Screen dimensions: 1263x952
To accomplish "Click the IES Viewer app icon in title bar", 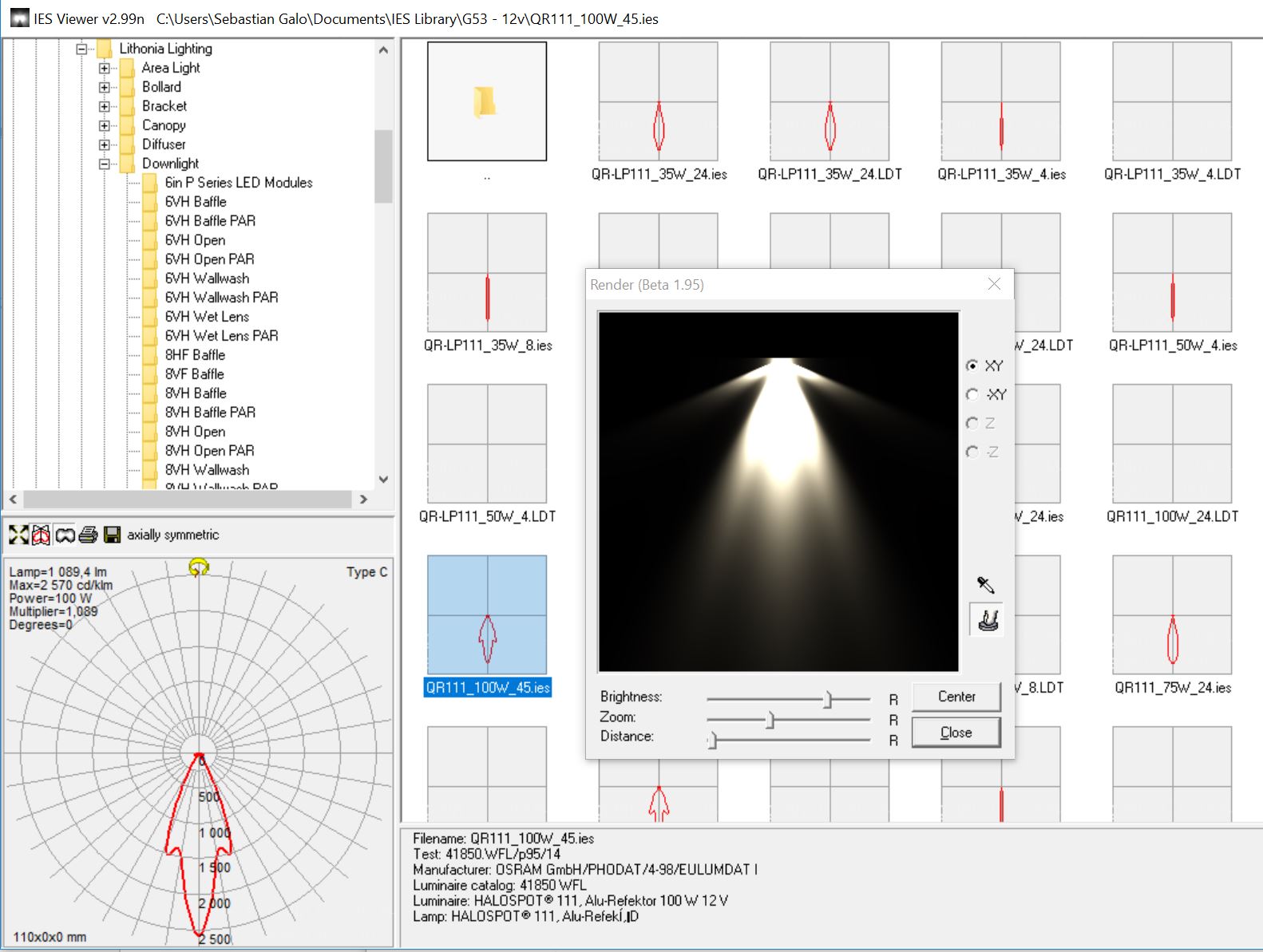I will pyautogui.click(x=20, y=18).
